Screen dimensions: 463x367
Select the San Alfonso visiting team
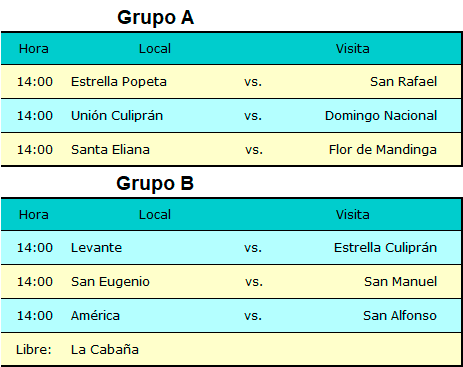coord(400,316)
